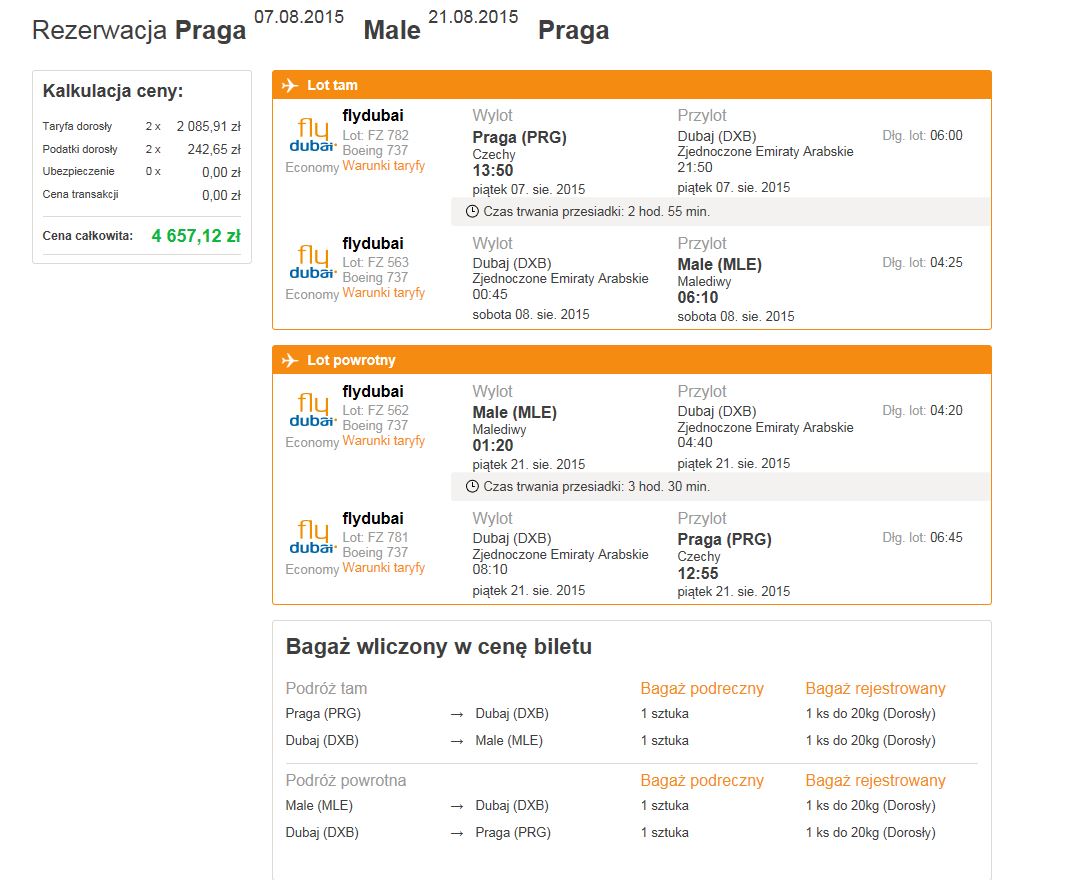Click the arrow between Praga (PRG) and Dubaj (DXB)

click(x=457, y=714)
